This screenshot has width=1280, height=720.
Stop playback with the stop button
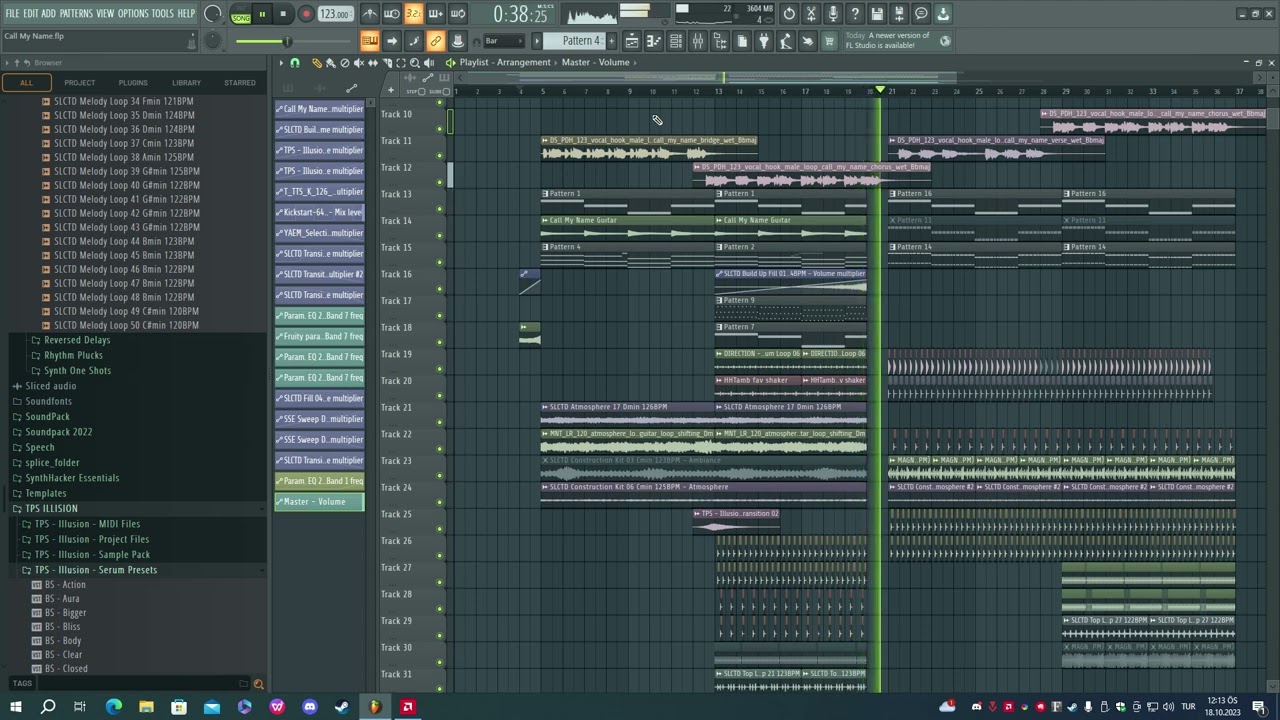click(x=283, y=14)
